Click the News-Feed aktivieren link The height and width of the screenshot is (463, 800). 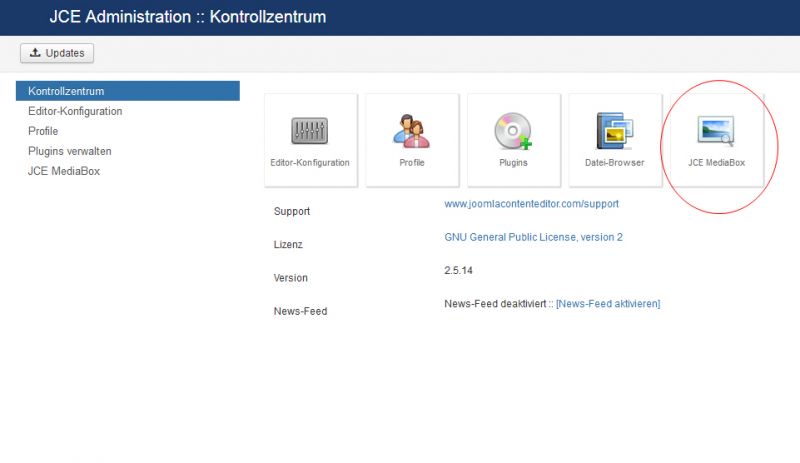point(608,304)
